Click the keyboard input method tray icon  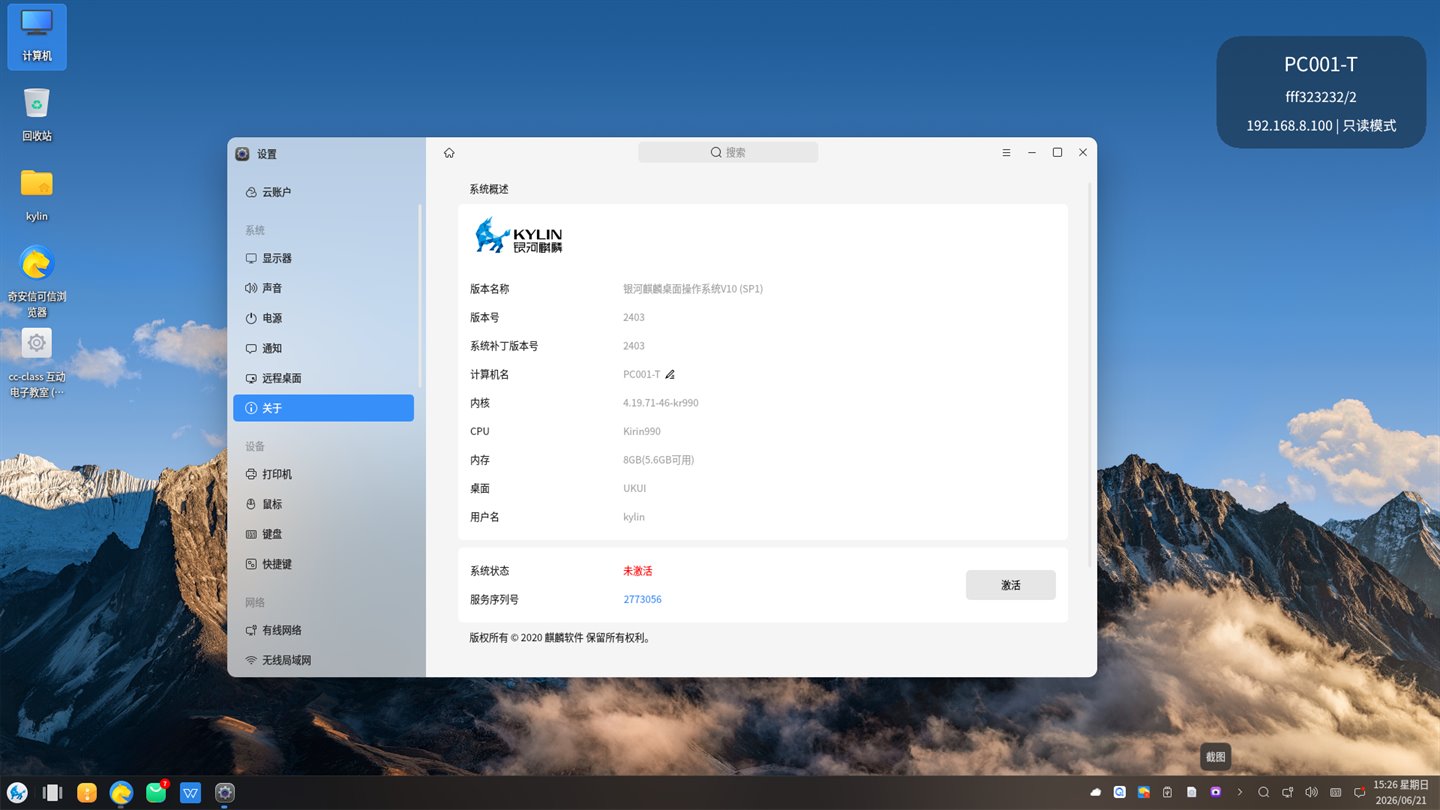click(x=1335, y=792)
